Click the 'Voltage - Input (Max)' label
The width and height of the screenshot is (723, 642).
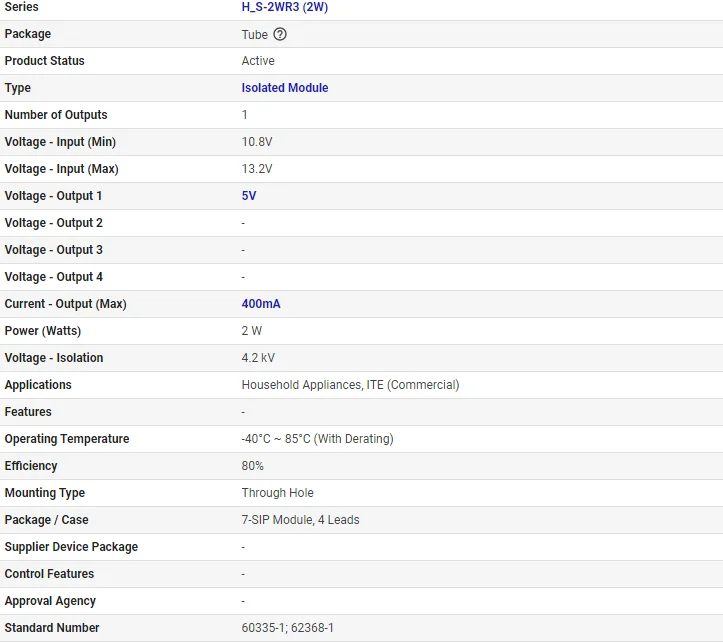point(61,169)
